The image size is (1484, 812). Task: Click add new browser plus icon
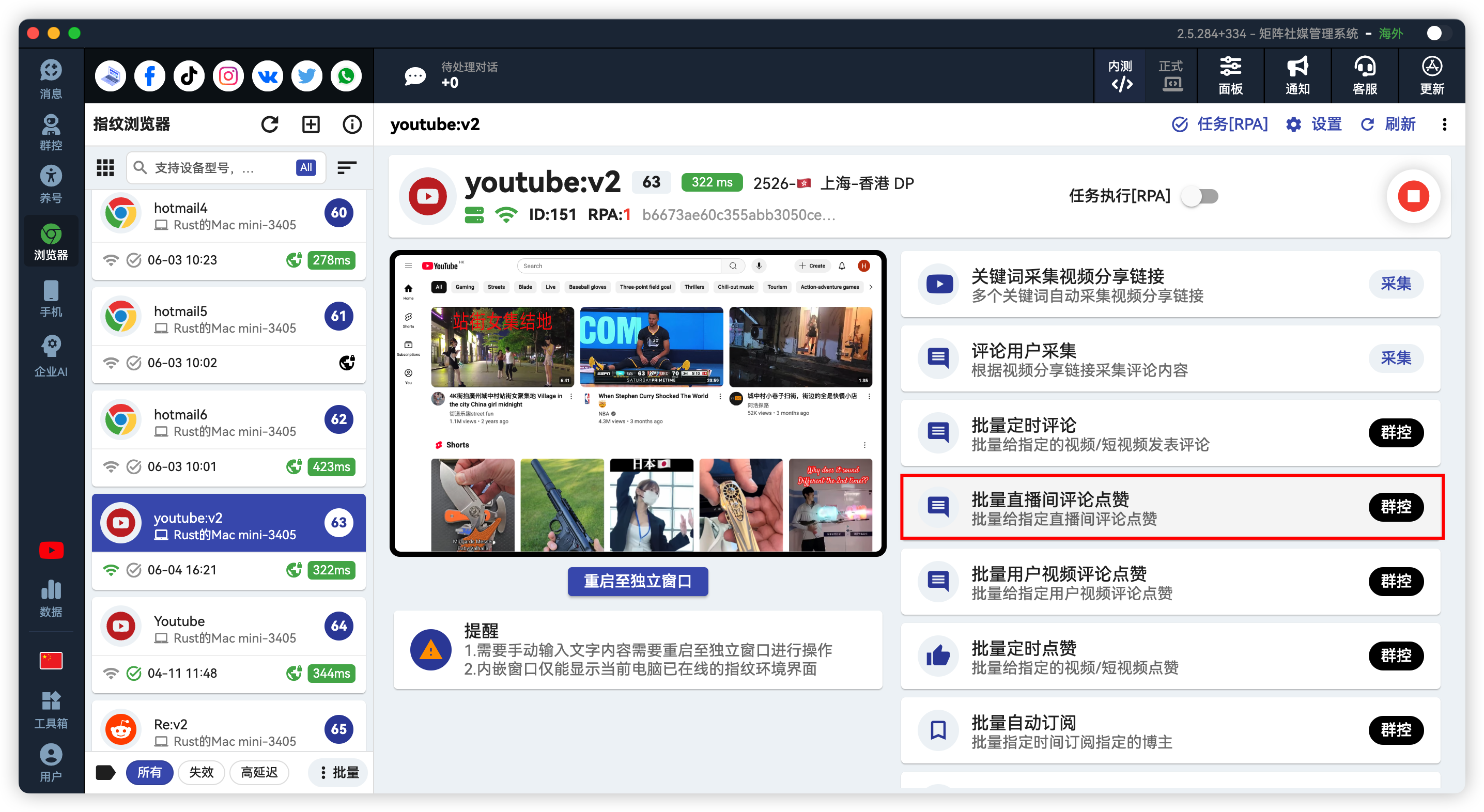311,124
